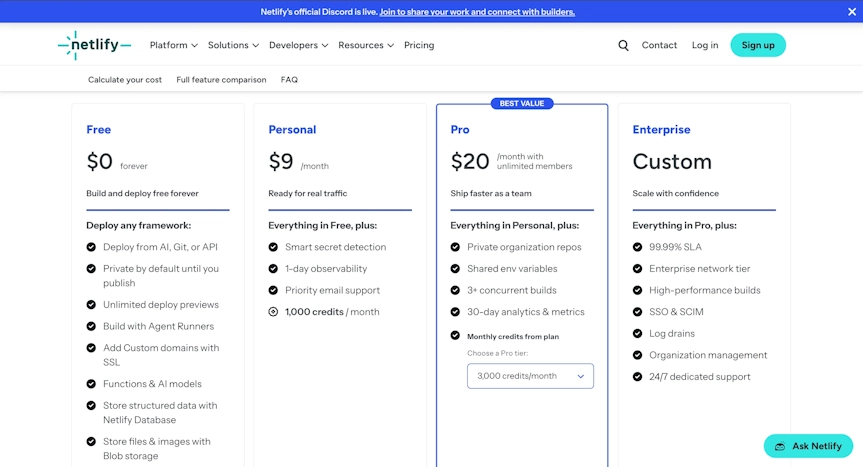The height and width of the screenshot is (467, 863).
Task: Click checkmark beside Unlimited deploy previews
Action: (x=91, y=305)
